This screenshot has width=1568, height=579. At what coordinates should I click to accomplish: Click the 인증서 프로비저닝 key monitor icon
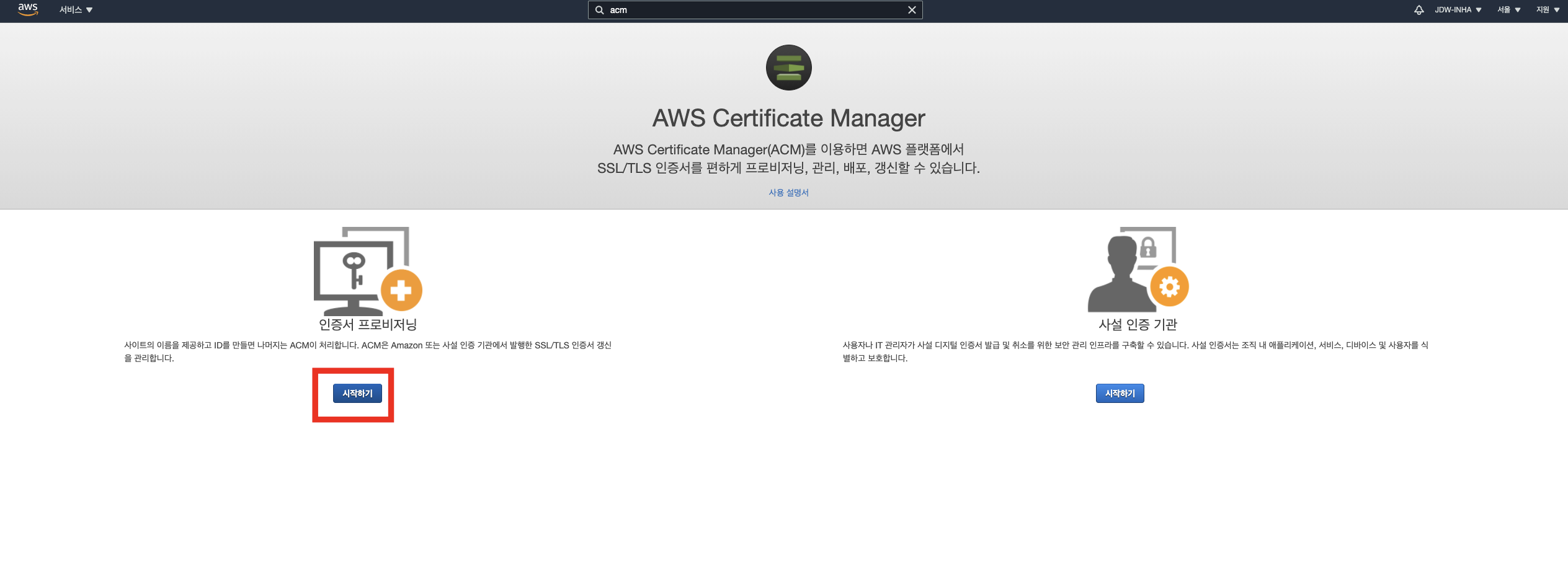[368, 271]
